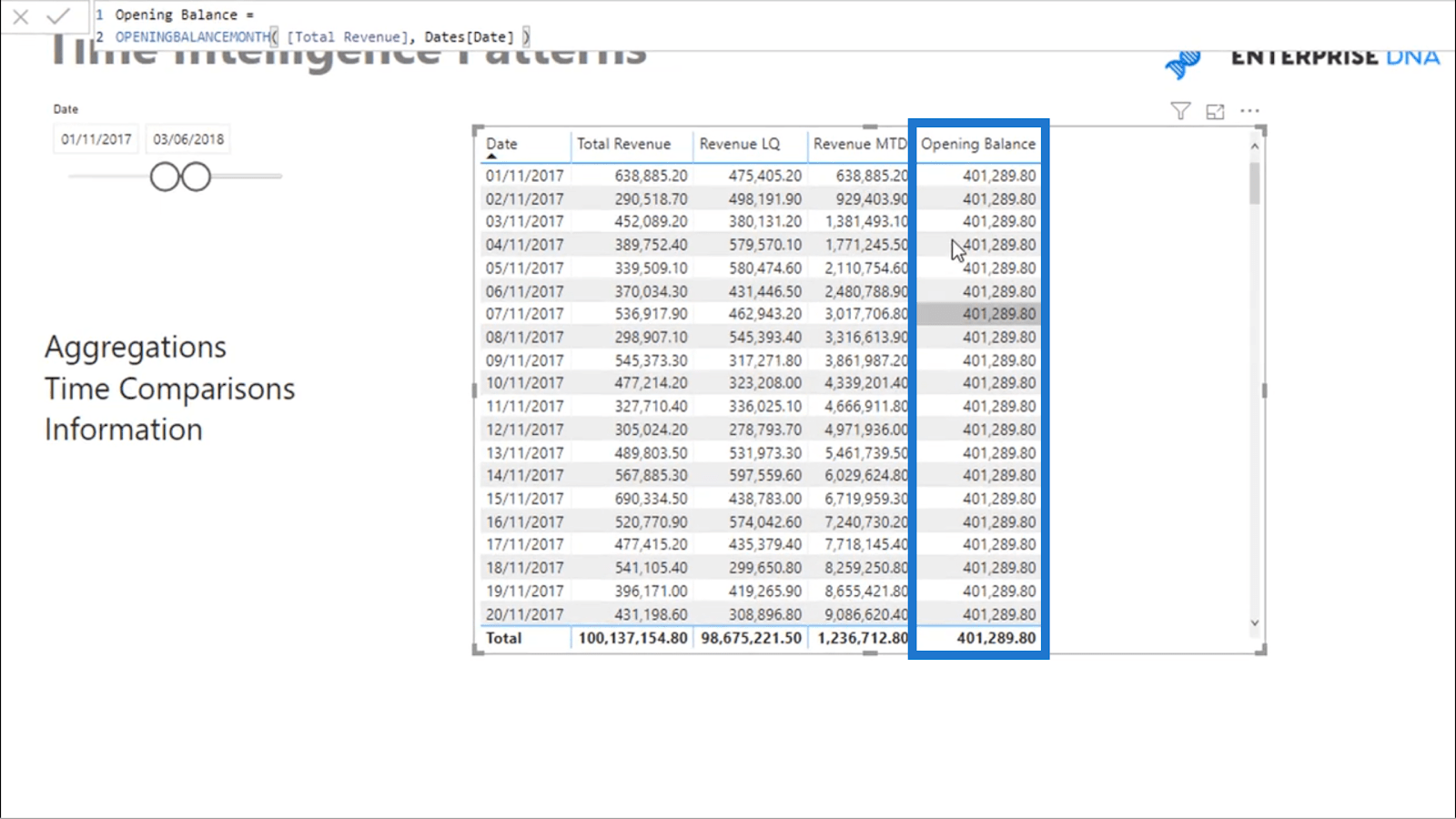Select the 20/11/2017 date cell

click(x=524, y=614)
